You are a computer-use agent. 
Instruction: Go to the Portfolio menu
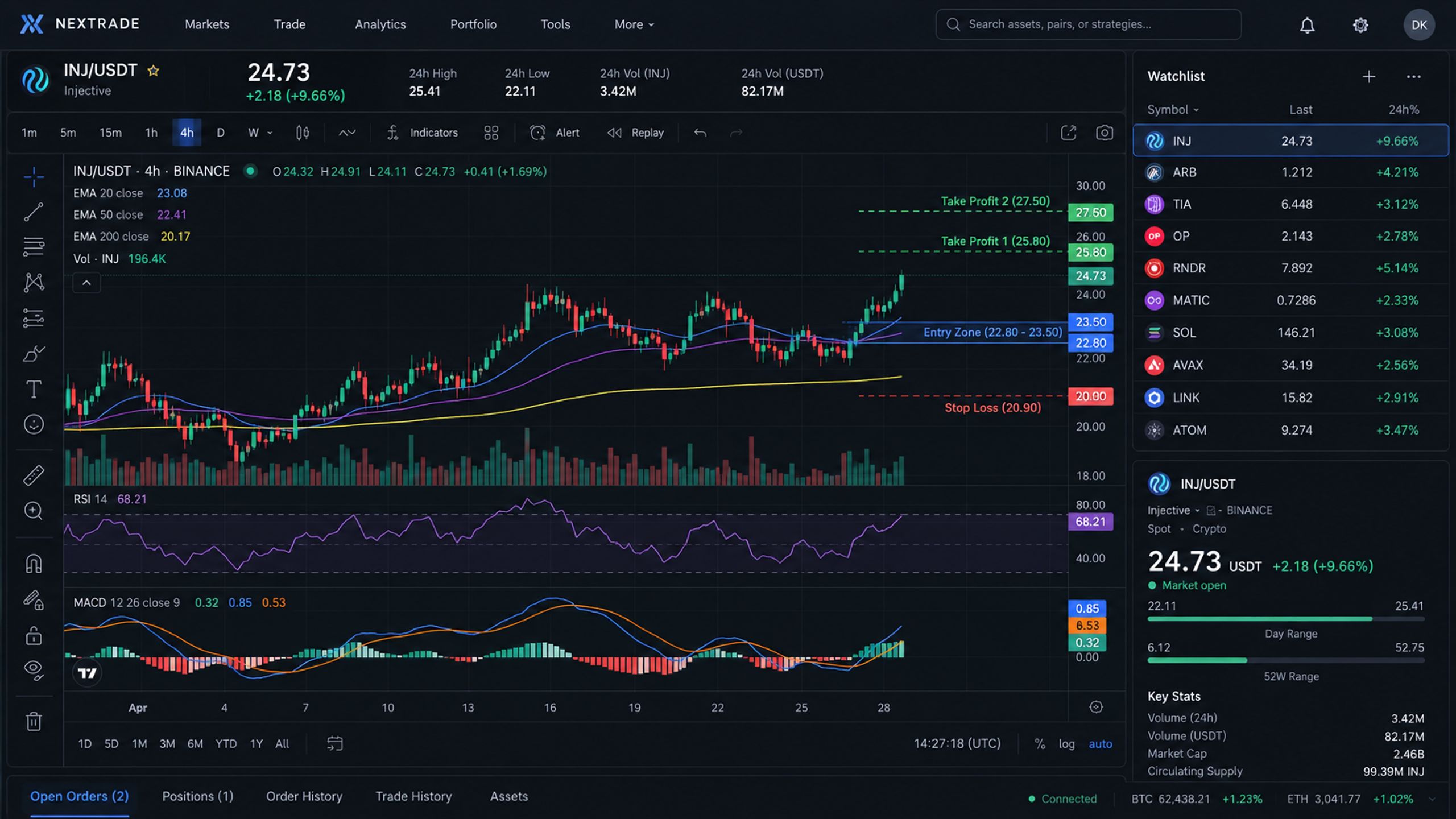point(473,24)
